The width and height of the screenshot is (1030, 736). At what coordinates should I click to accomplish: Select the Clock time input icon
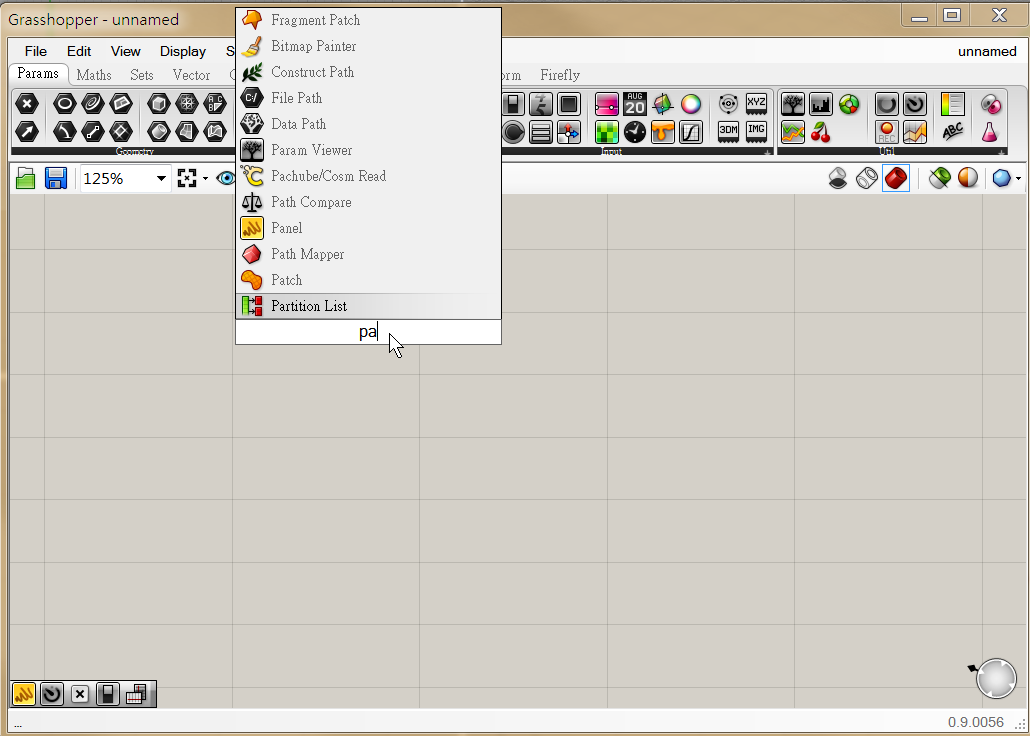634,131
